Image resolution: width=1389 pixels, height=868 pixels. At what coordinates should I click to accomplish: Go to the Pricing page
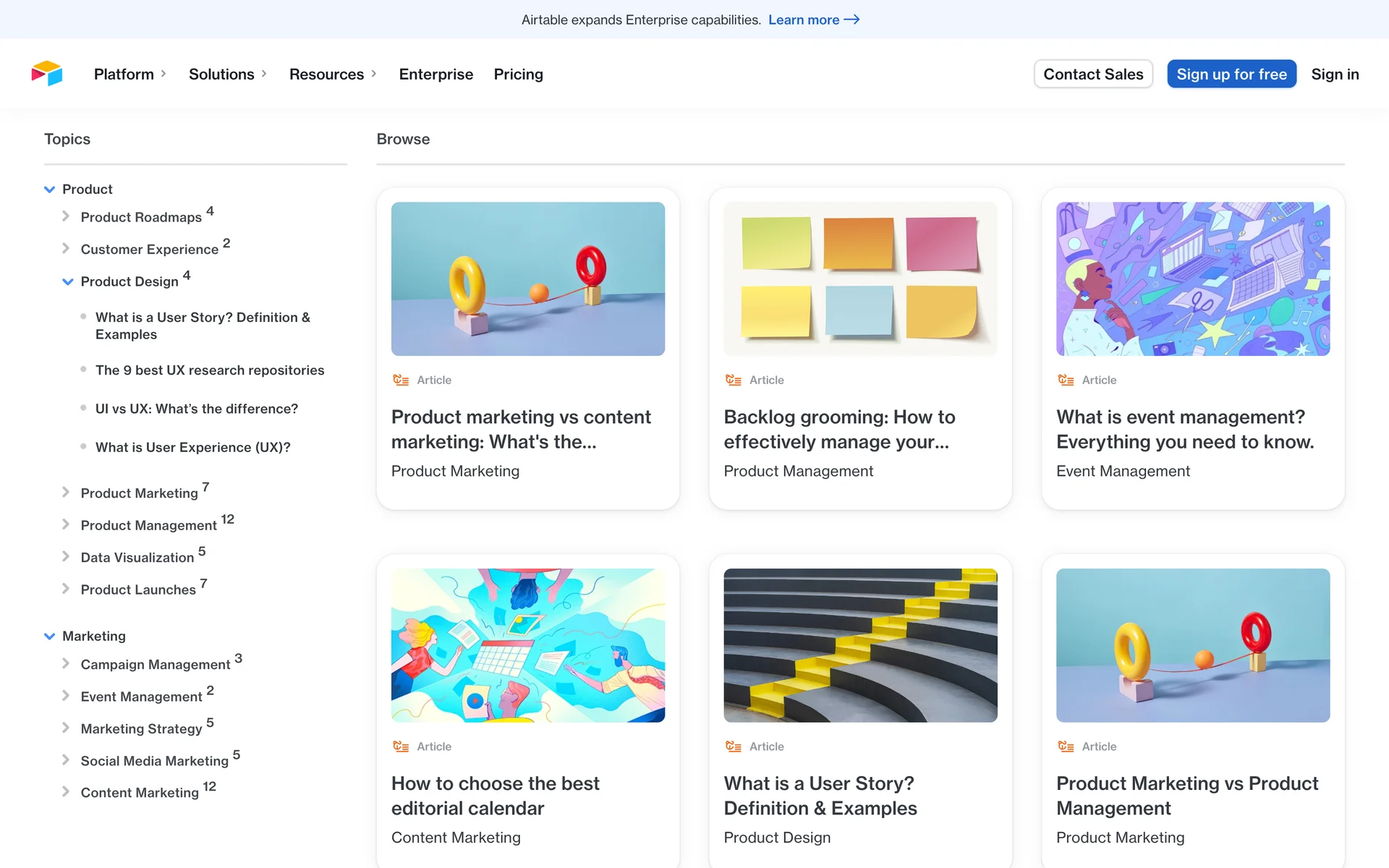[x=518, y=74]
